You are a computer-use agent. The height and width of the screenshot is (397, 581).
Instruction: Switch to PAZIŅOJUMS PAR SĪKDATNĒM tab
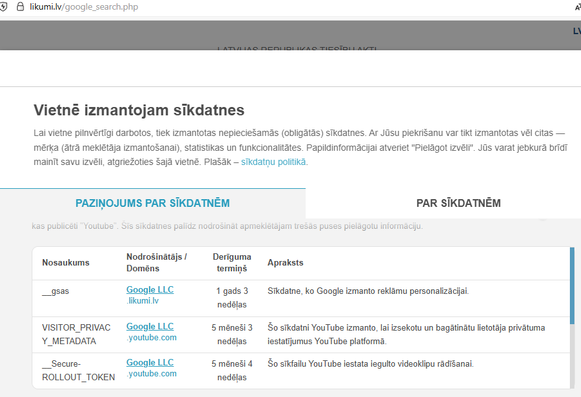coord(153,203)
